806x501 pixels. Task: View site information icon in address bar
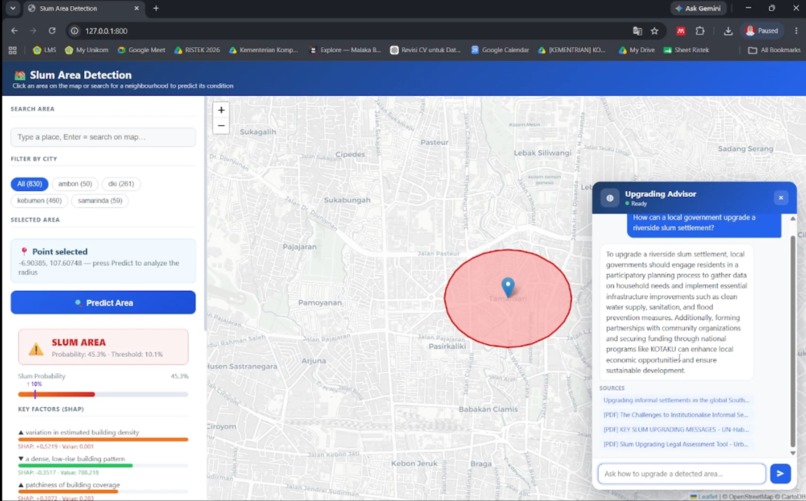tap(75, 31)
